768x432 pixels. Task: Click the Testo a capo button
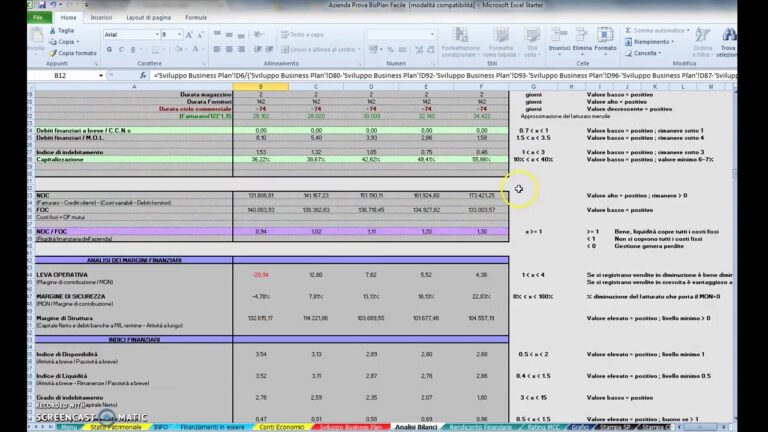click(302, 35)
